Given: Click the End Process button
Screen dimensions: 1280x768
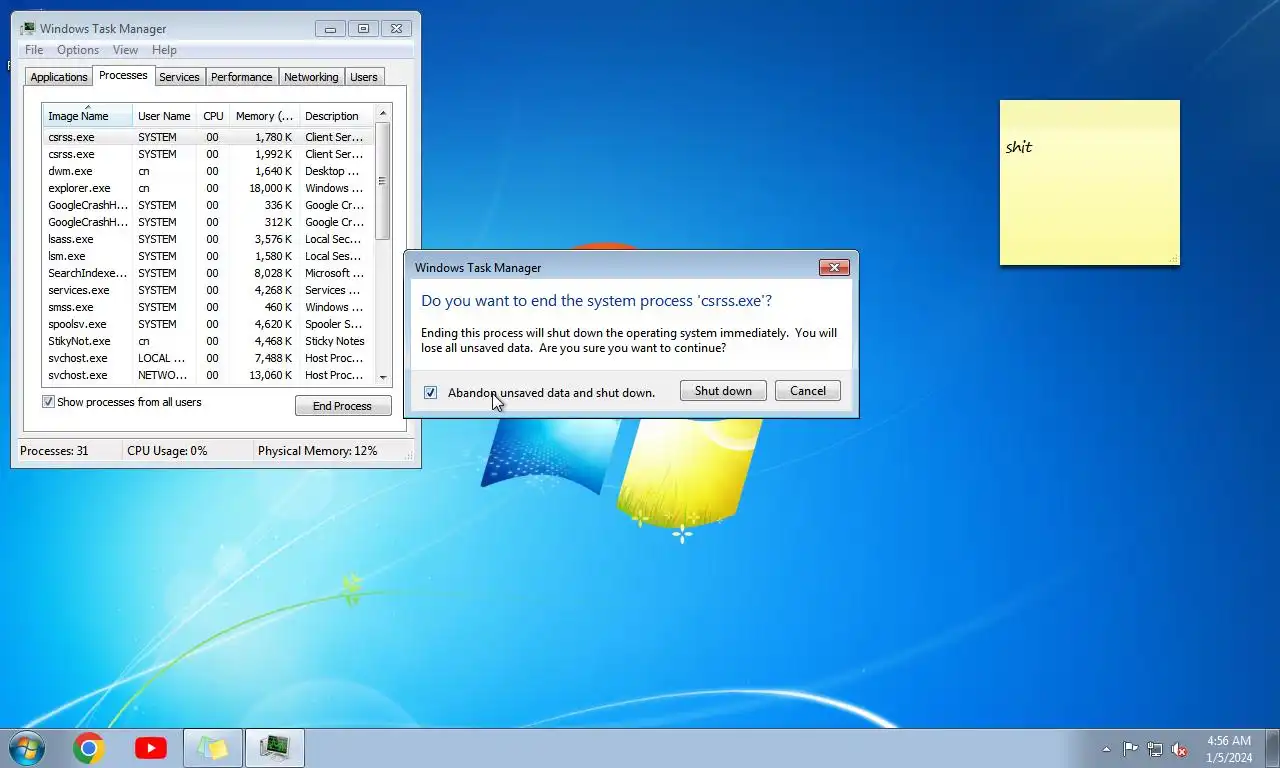Looking at the screenshot, I should [x=343, y=406].
